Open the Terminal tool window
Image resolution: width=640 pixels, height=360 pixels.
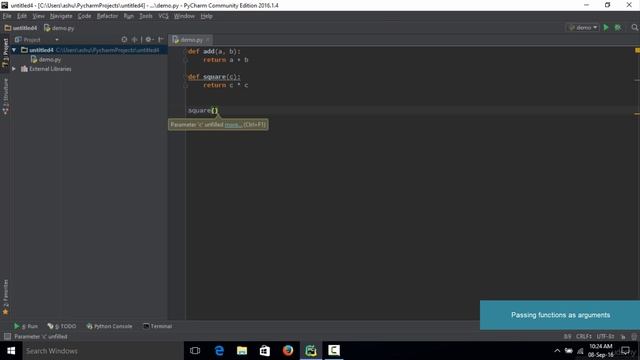pyautogui.click(x=158, y=326)
